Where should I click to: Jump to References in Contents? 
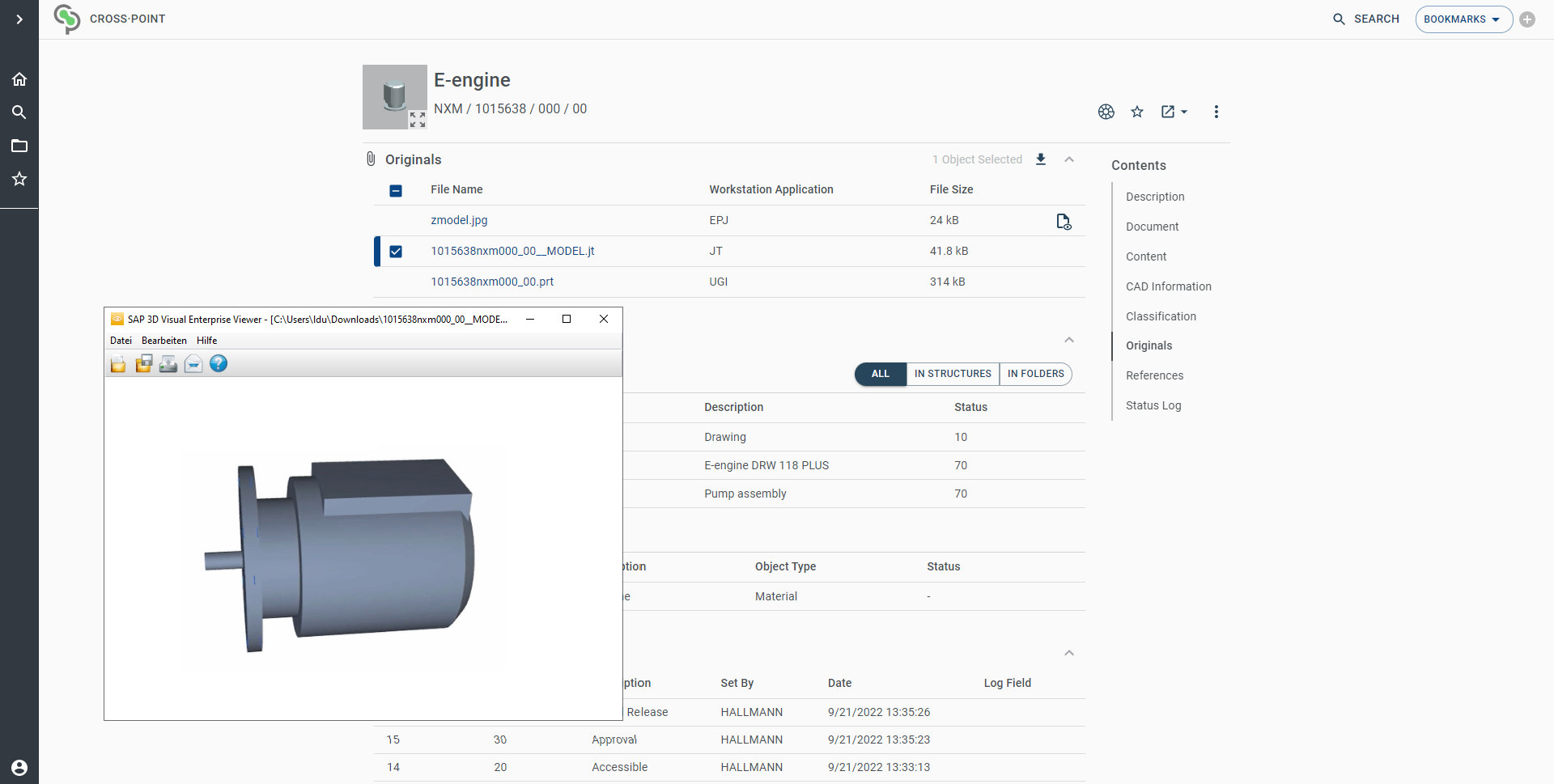[1155, 375]
